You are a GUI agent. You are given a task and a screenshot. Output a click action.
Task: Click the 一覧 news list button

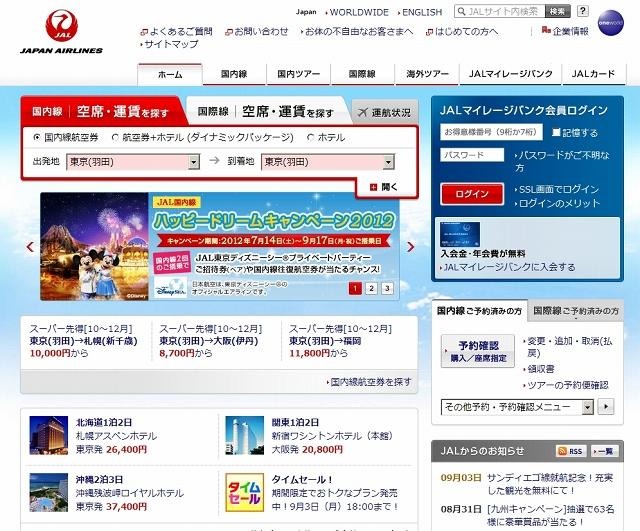pos(604,451)
